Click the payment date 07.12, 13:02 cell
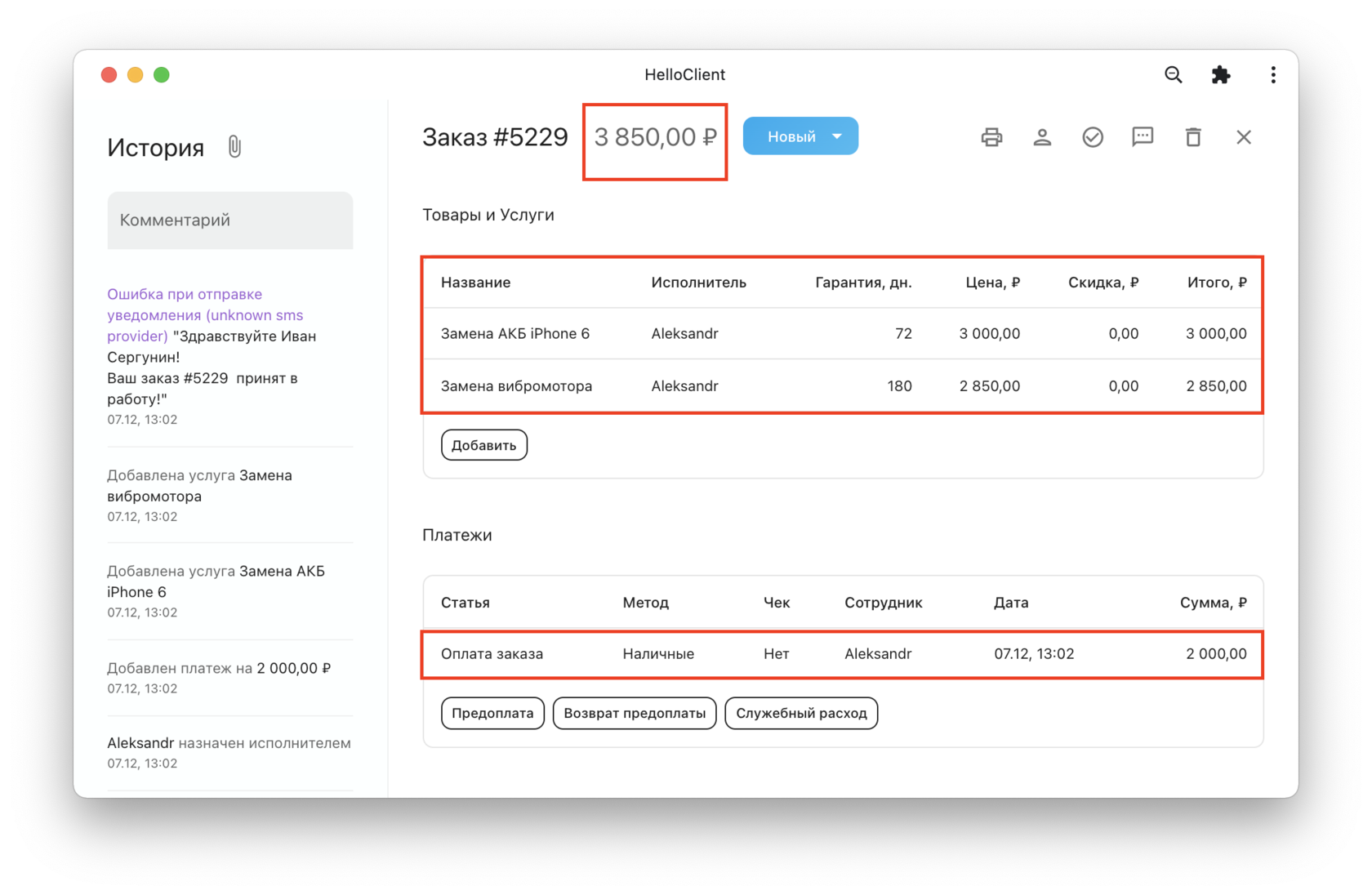This screenshot has width=1372, height=895. tap(1034, 653)
